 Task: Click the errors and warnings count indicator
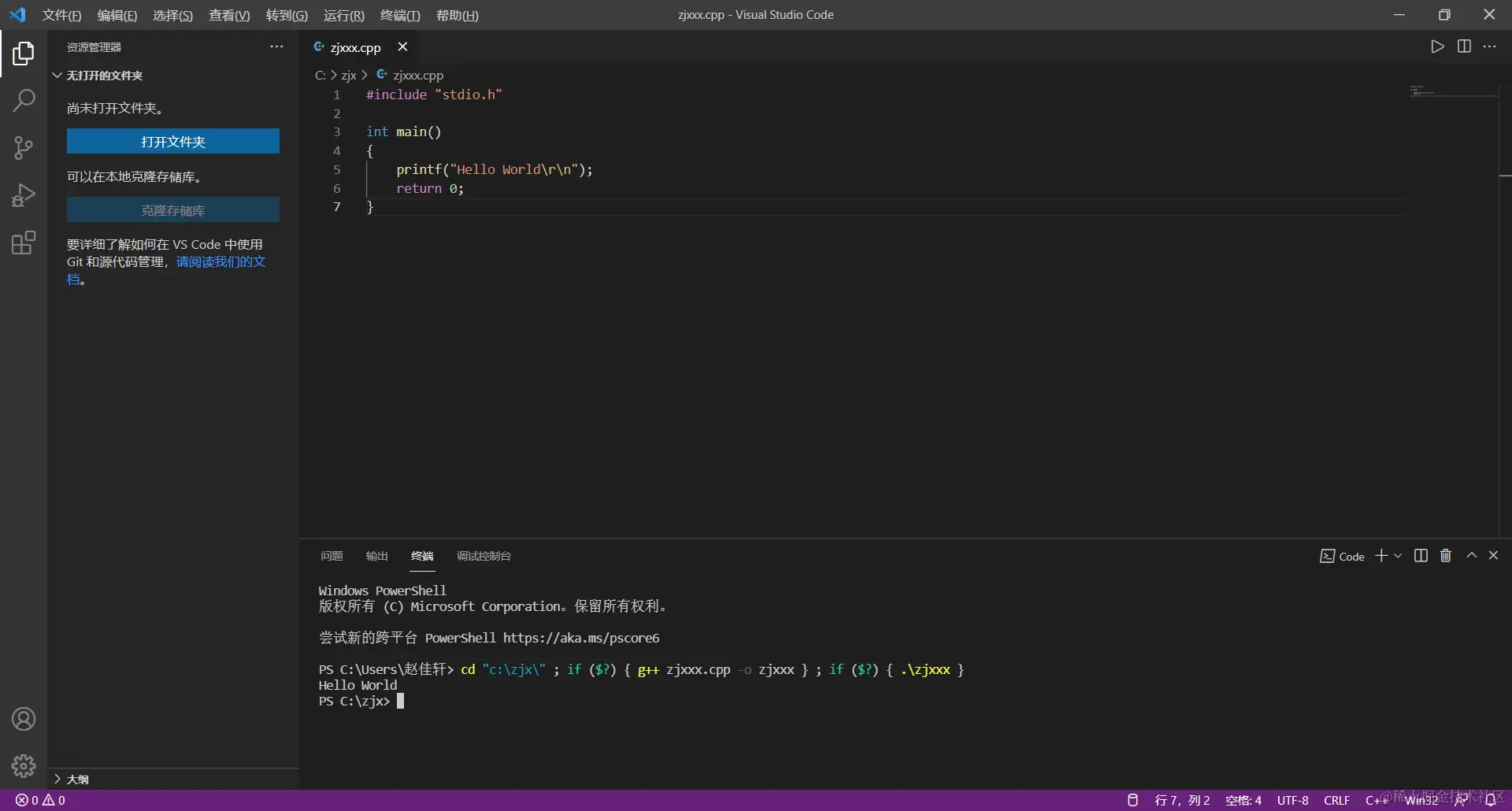41,801
